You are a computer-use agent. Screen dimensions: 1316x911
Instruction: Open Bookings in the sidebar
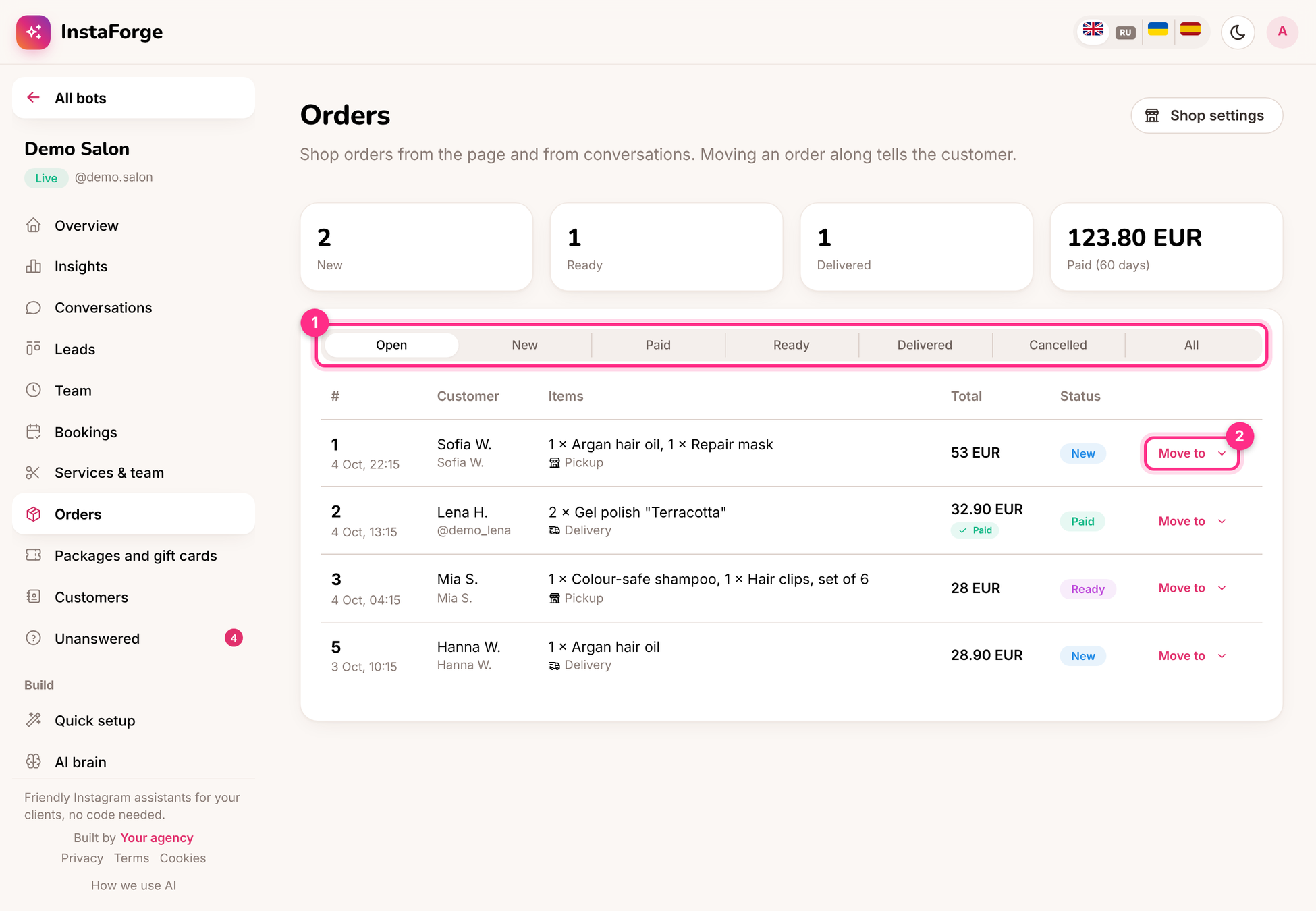click(x=134, y=432)
